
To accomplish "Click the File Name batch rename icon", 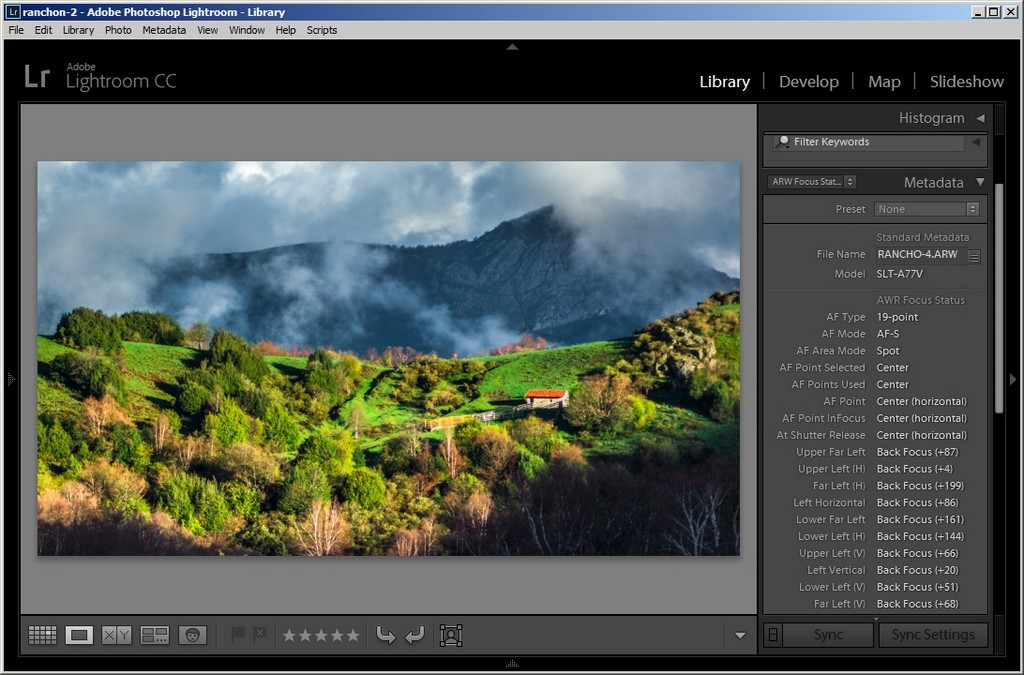I will 974,256.
